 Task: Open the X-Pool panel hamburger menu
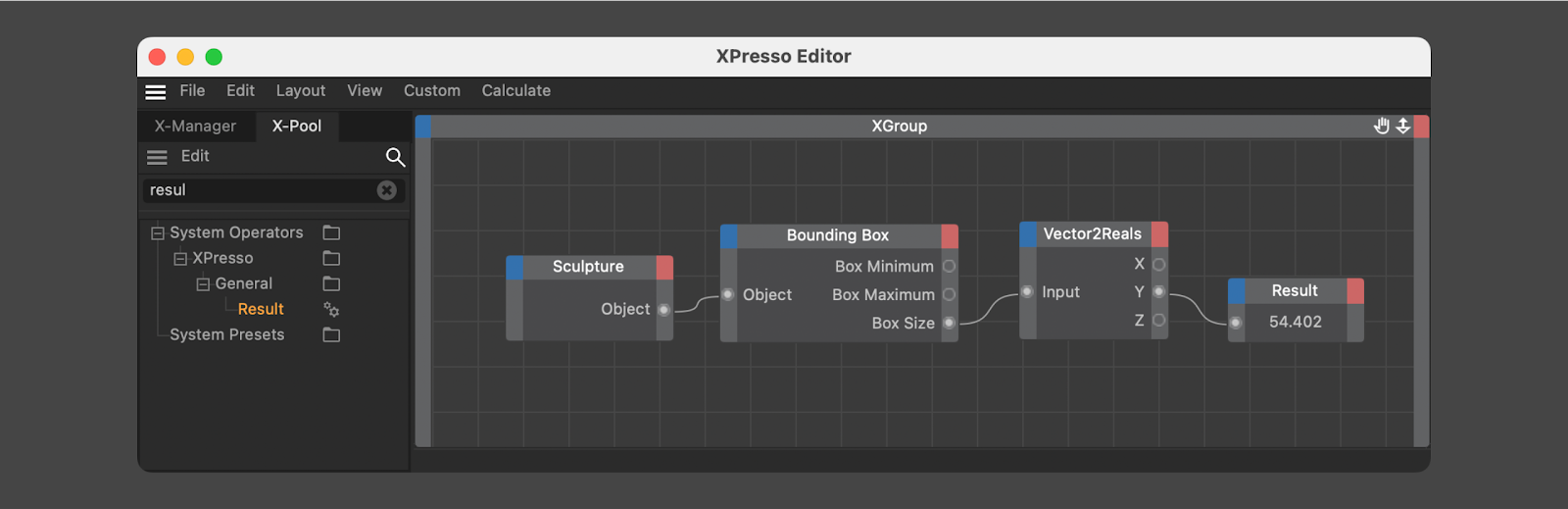click(x=157, y=157)
